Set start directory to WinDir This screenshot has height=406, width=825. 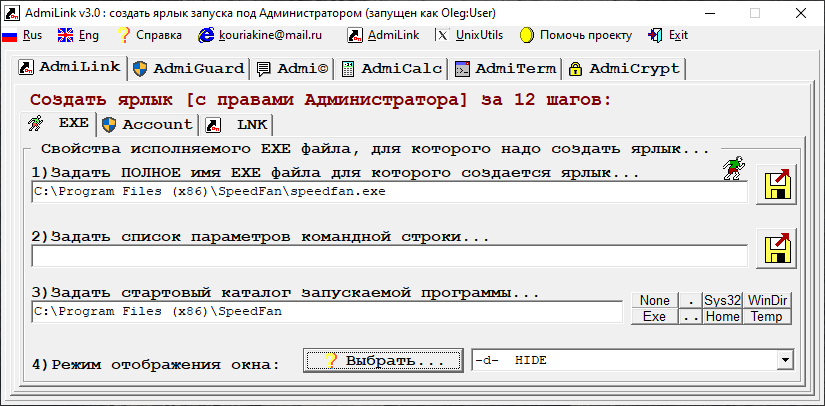tap(767, 300)
